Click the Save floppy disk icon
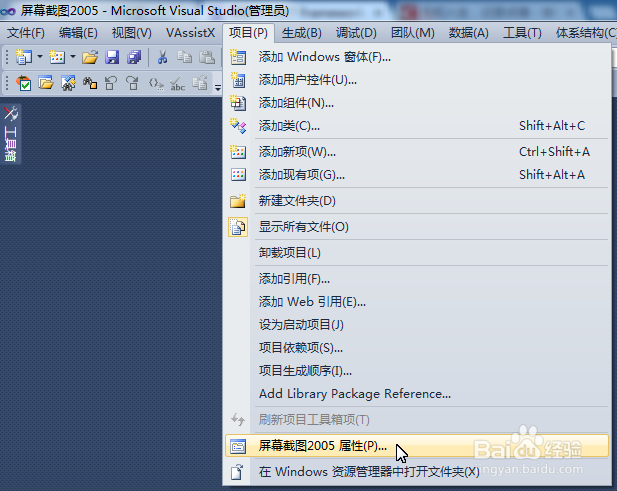Viewport: 617px width, 491px height. pyautogui.click(x=112, y=57)
